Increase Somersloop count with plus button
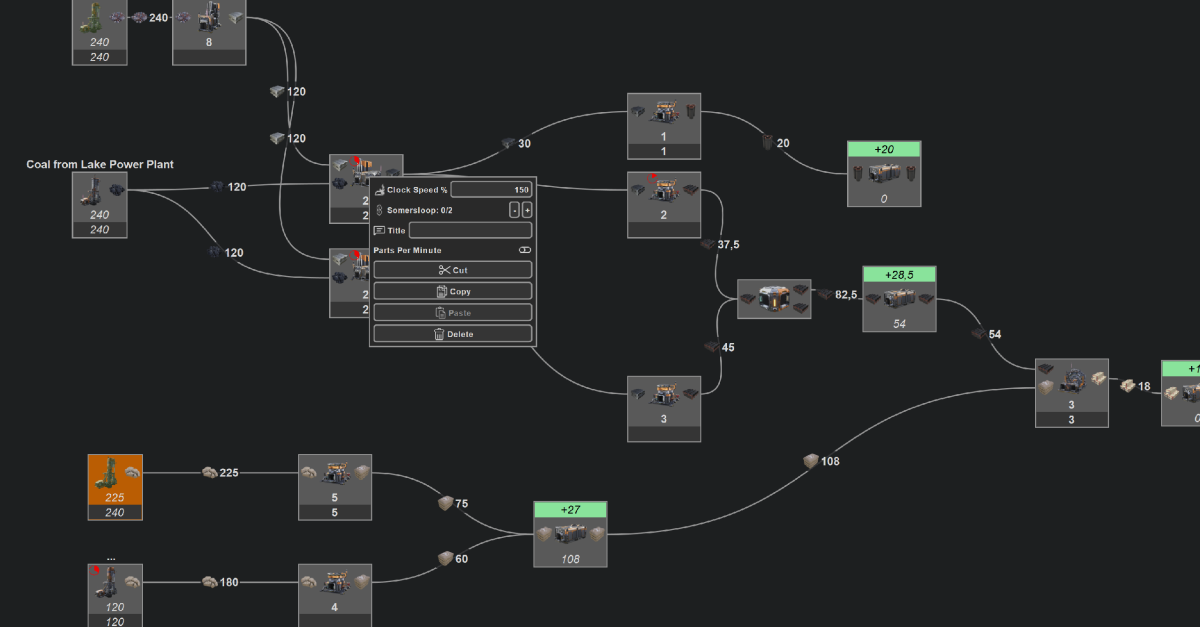Screen dimensions: 1200x627 [527, 210]
